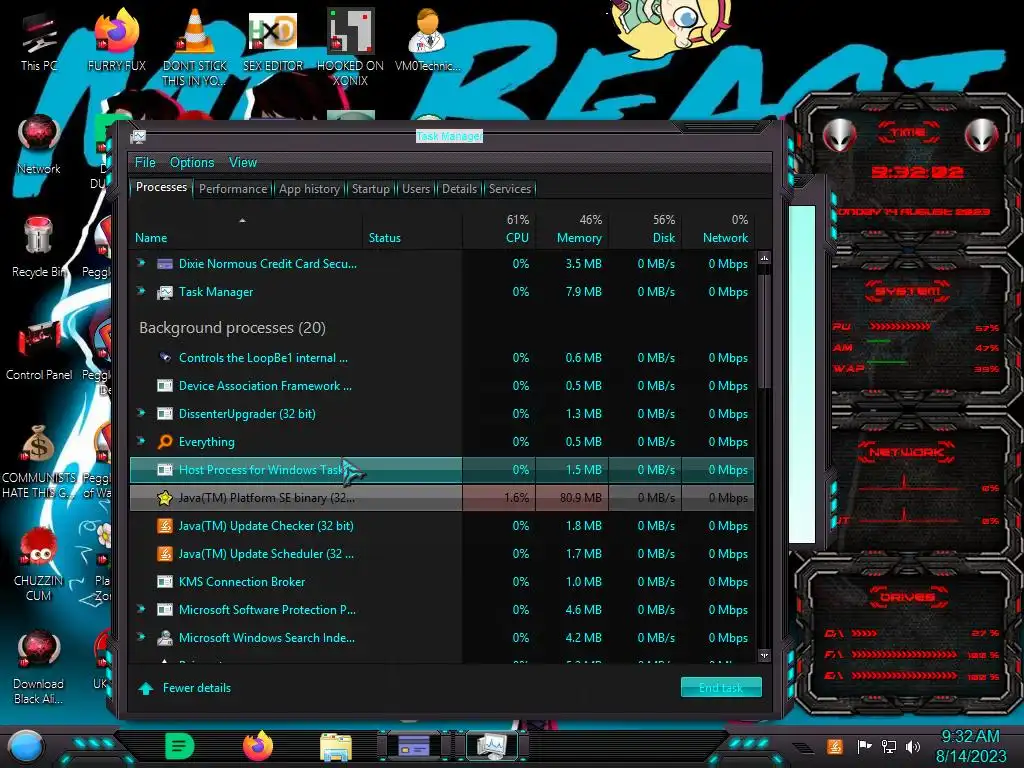Expand the Everything process row
This screenshot has width=1024, height=768.
click(140, 441)
